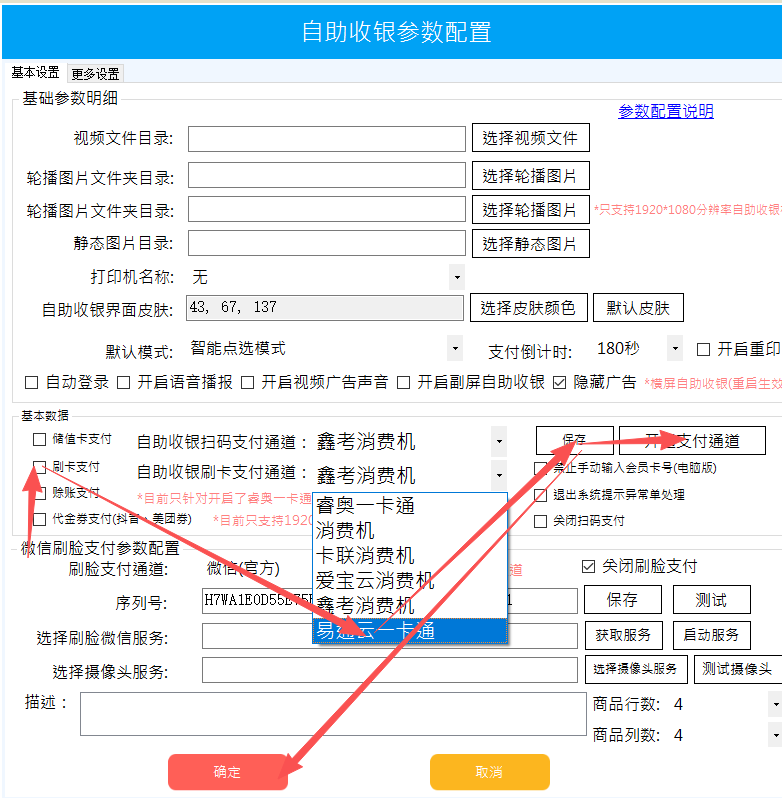Toggle the 隐藏广告 checkbox
The image size is (782, 798).
[x=559, y=382]
